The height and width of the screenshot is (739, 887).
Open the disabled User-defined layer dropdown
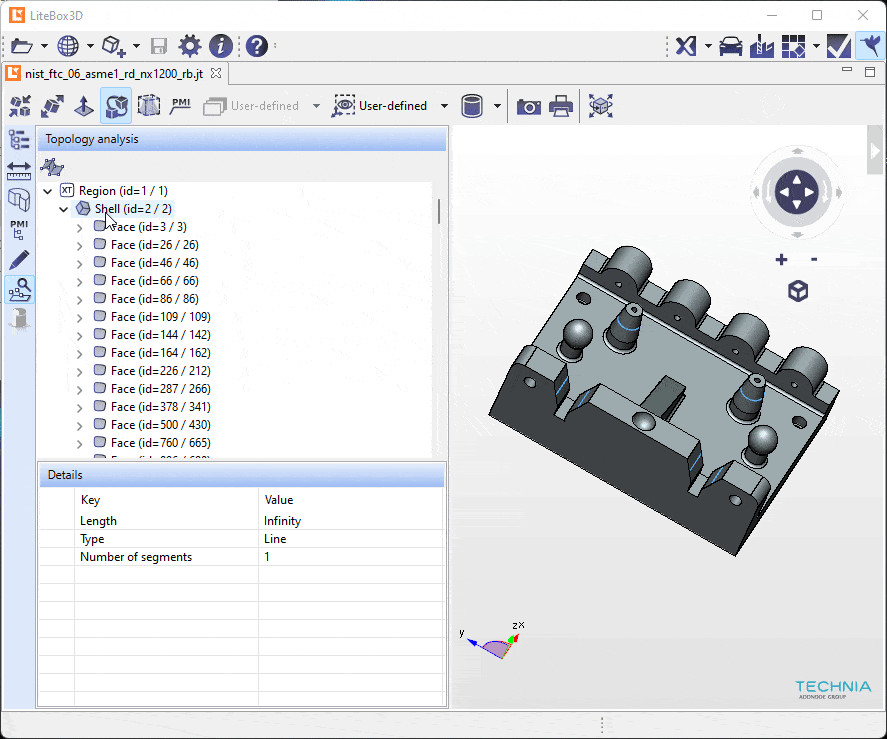pyautogui.click(x=316, y=106)
